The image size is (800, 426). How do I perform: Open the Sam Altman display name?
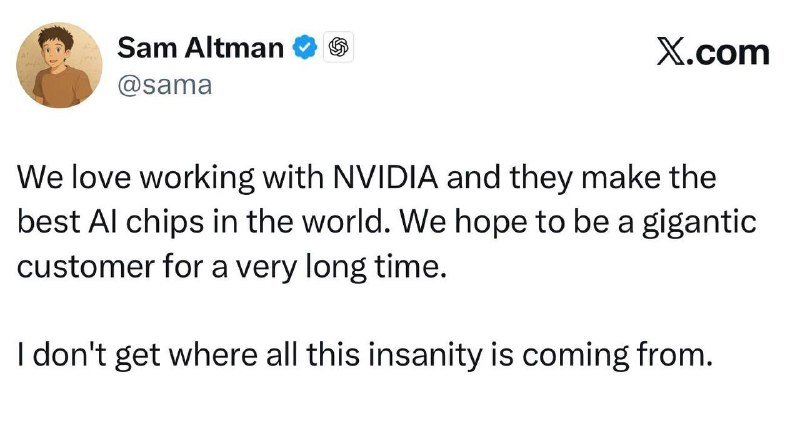click(x=200, y=47)
